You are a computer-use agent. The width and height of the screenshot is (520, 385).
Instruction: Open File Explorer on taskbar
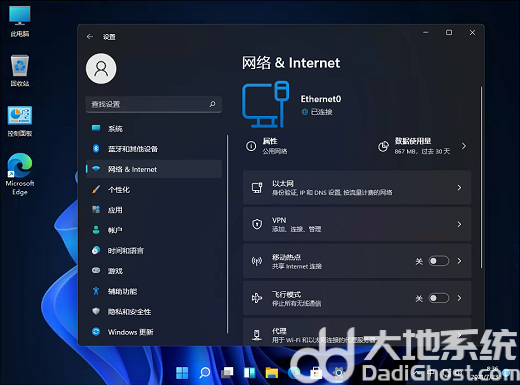(x=272, y=373)
